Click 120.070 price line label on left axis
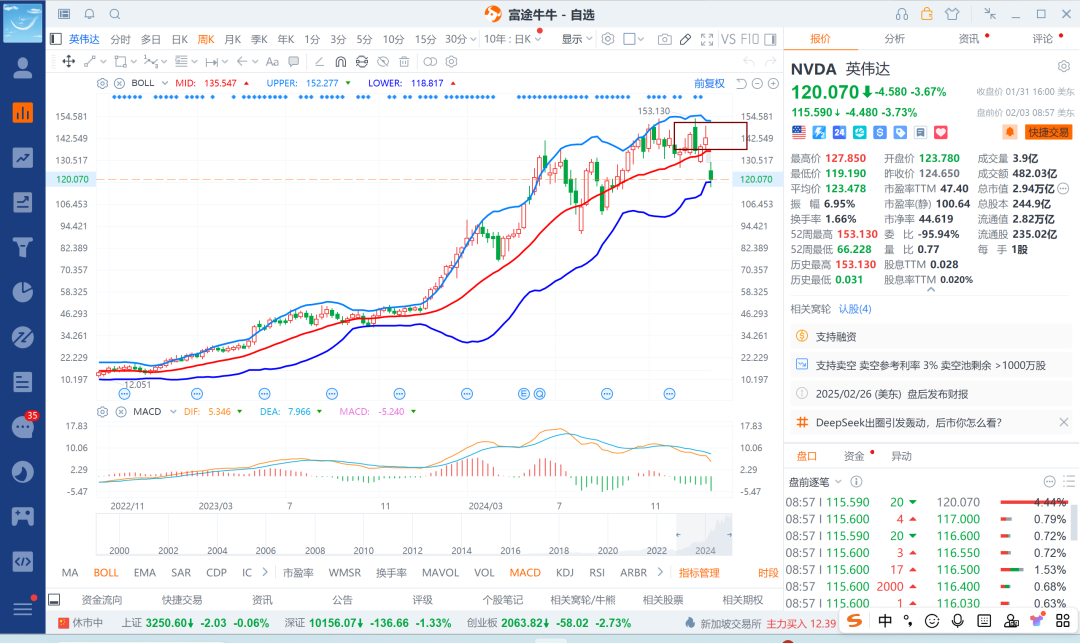The height and width of the screenshot is (643, 1080). pos(72,179)
